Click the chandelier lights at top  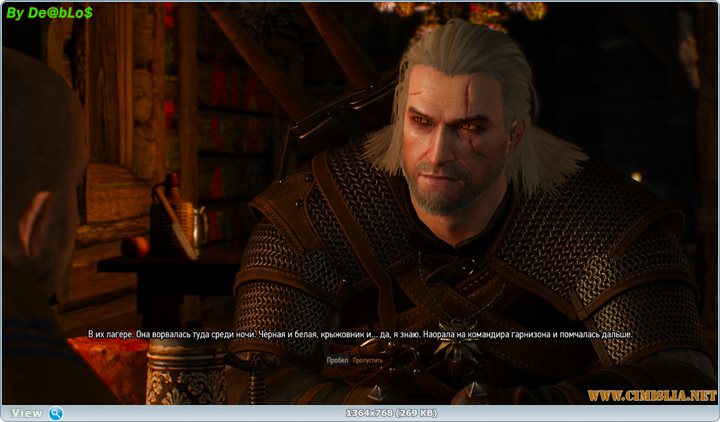(x=460, y=12)
